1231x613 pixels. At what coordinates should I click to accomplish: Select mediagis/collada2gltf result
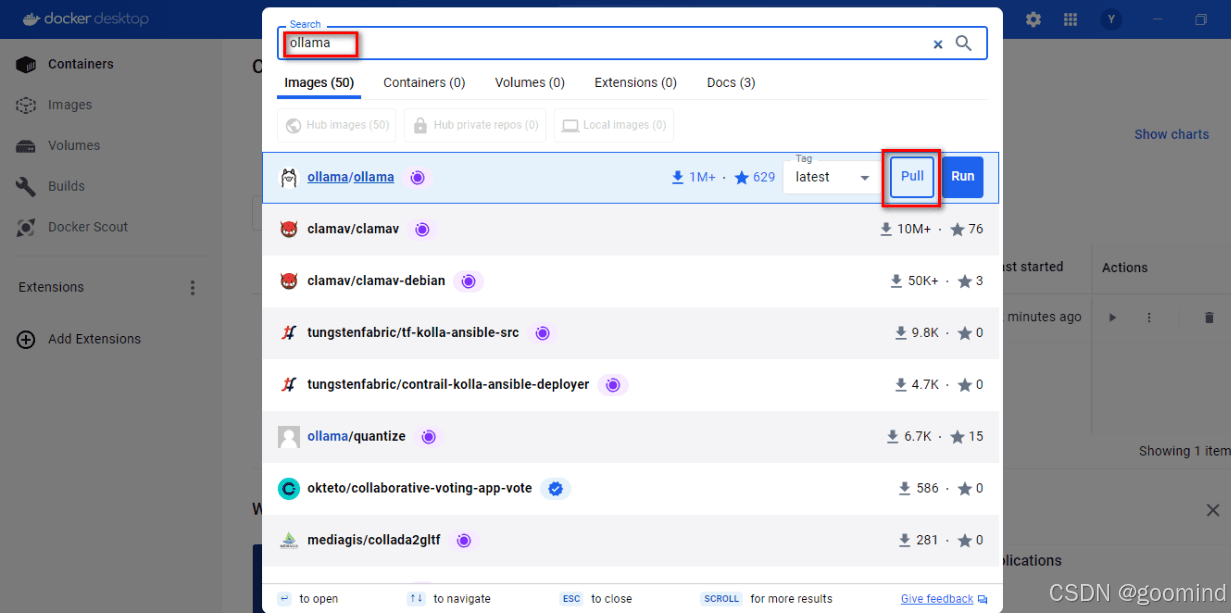click(x=630, y=541)
